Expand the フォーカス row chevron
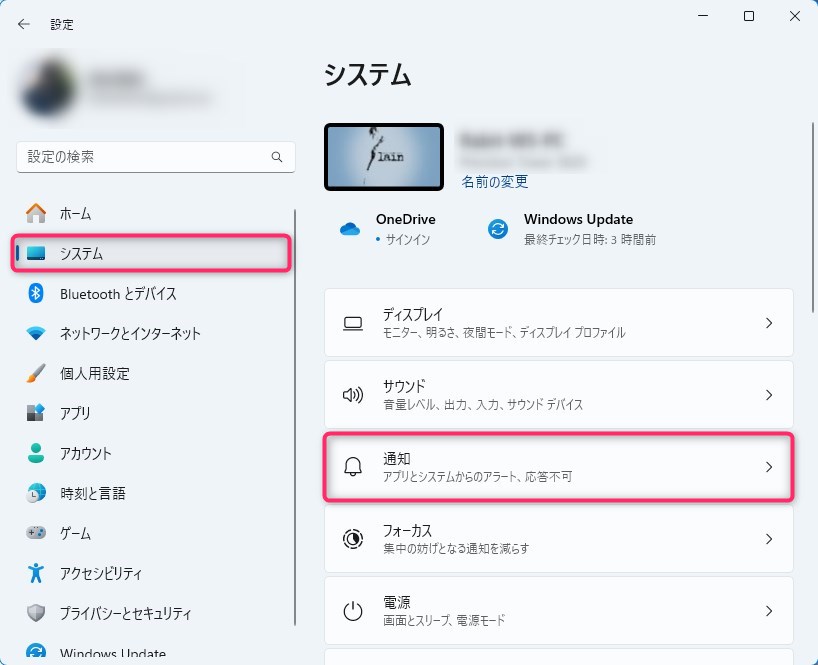 (x=768, y=539)
